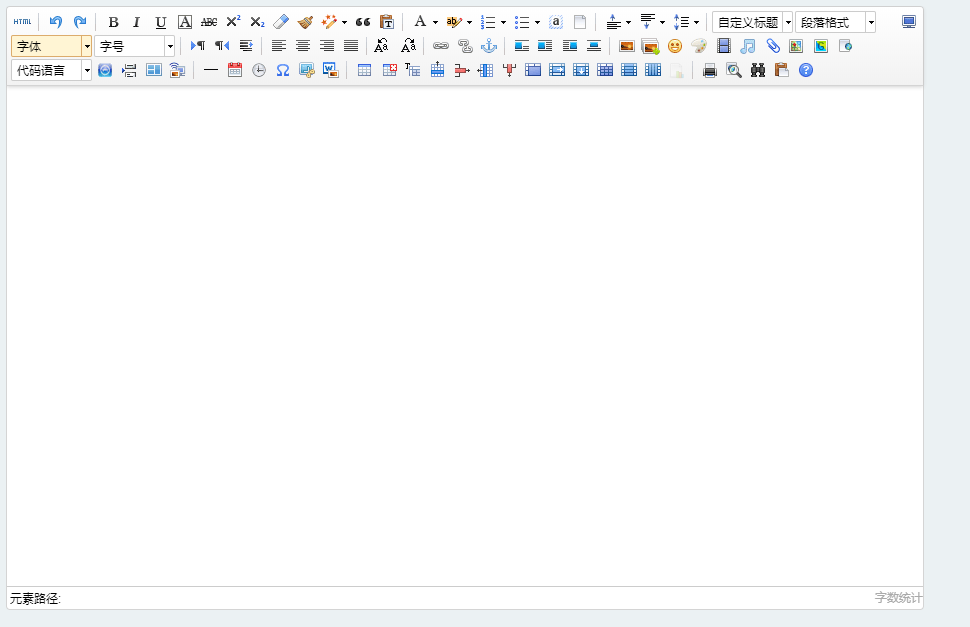
Task: Toggle blockquote formatting
Action: point(363,22)
